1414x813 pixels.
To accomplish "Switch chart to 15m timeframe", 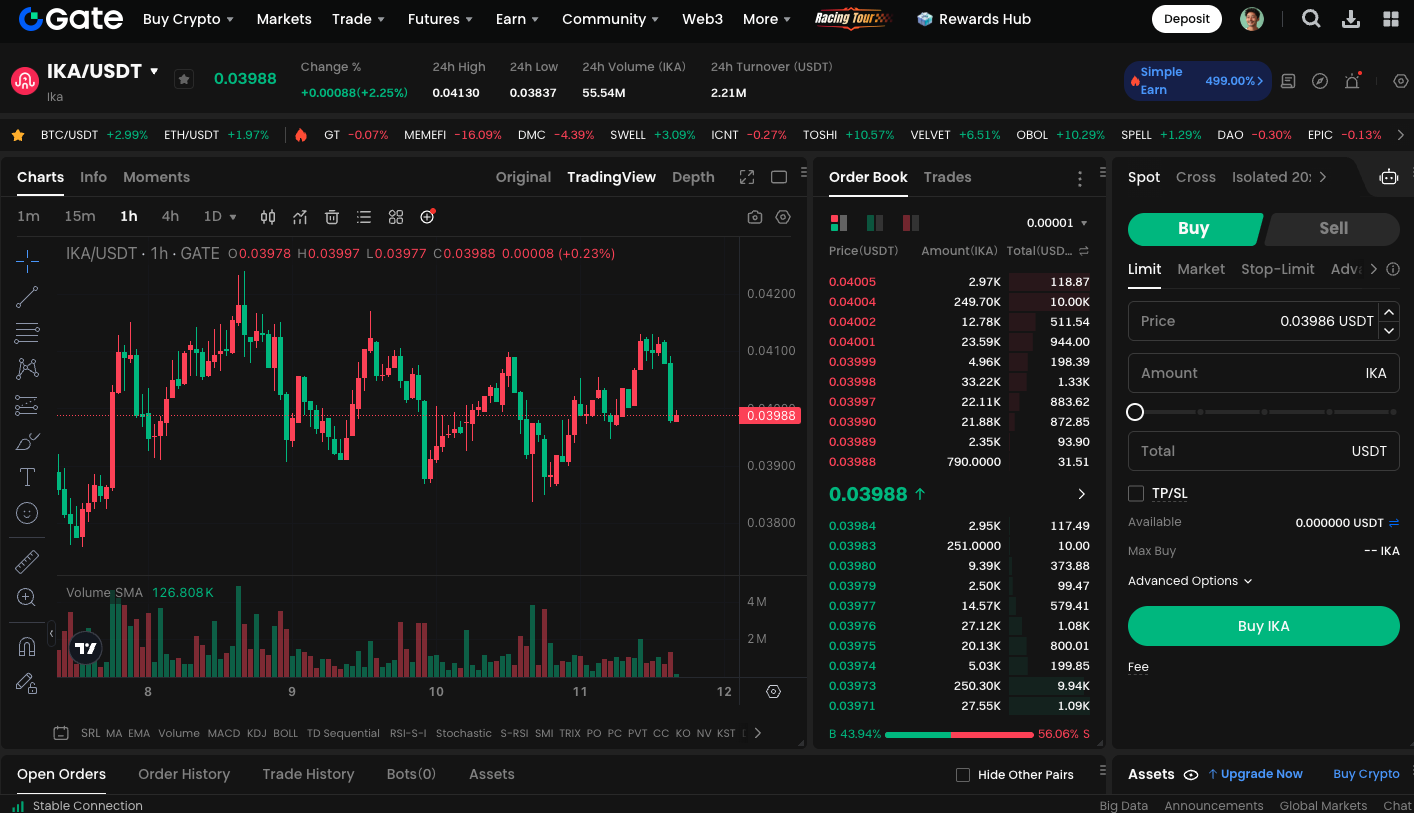I will pyautogui.click(x=80, y=217).
